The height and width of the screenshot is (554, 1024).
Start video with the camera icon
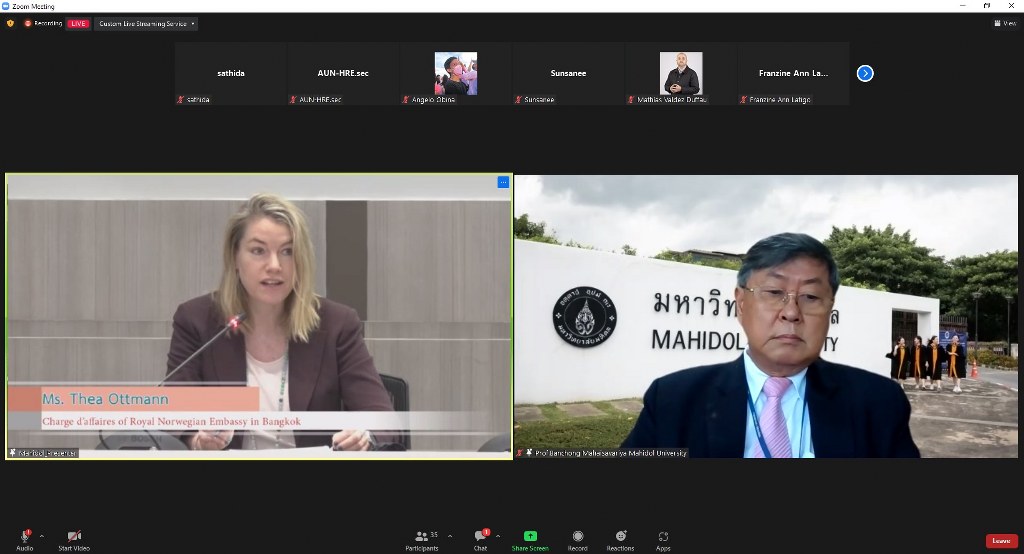pyautogui.click(x=73, y=537)
